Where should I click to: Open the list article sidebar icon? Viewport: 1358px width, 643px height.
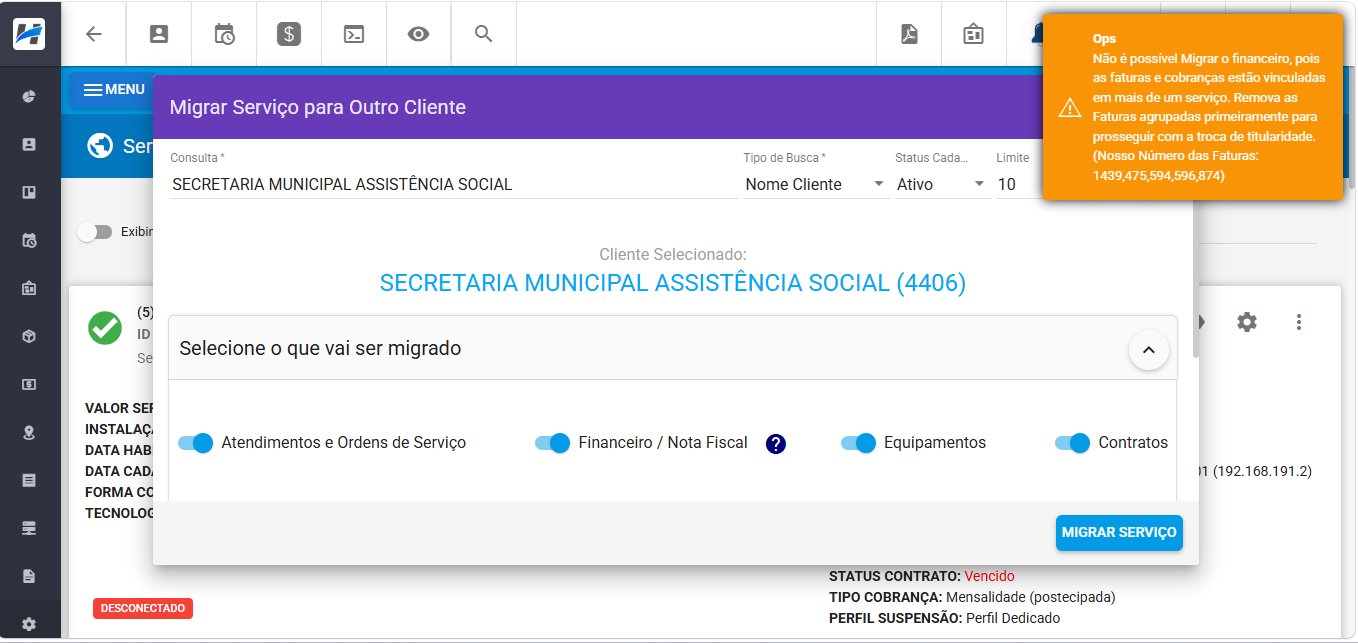[x=29, y=480]
